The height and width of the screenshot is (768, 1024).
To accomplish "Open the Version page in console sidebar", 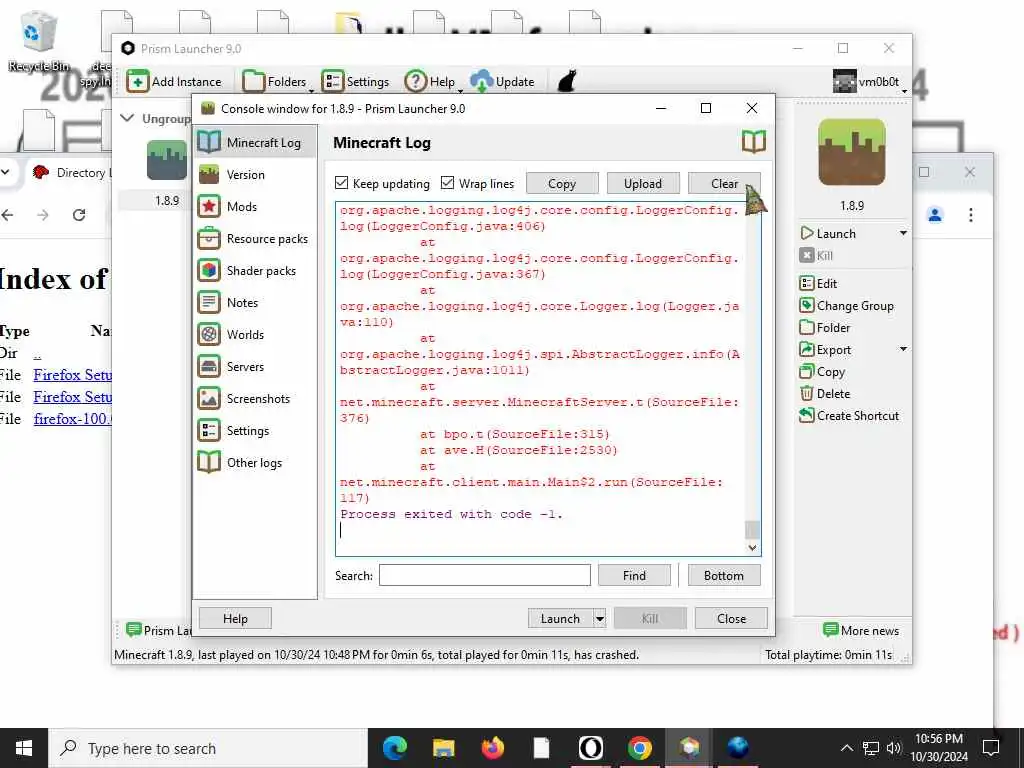I will tap(255, 174).
